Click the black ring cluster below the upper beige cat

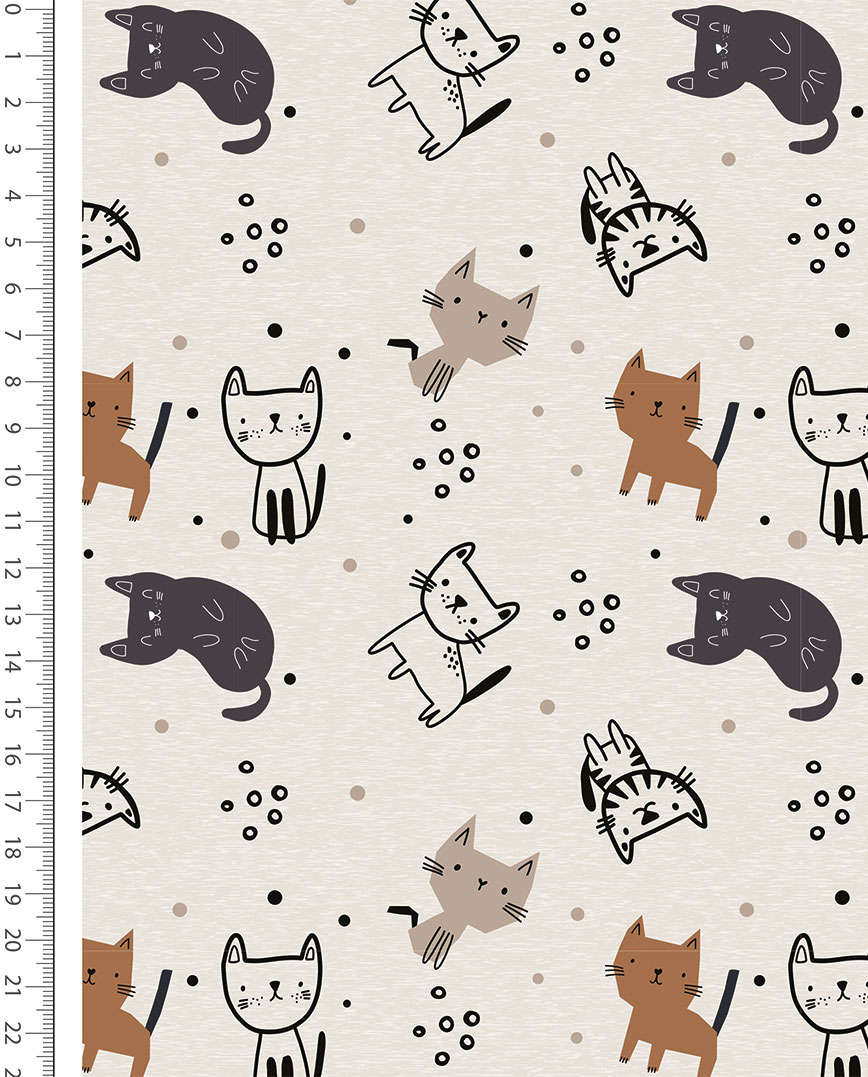(446, 460)
